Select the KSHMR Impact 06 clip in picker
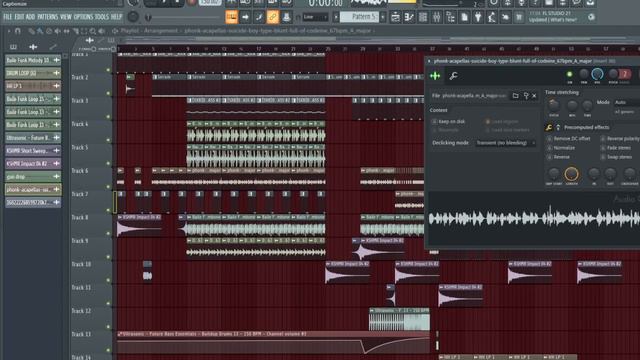The image size is (640, 360). click(x=33, y=164)
